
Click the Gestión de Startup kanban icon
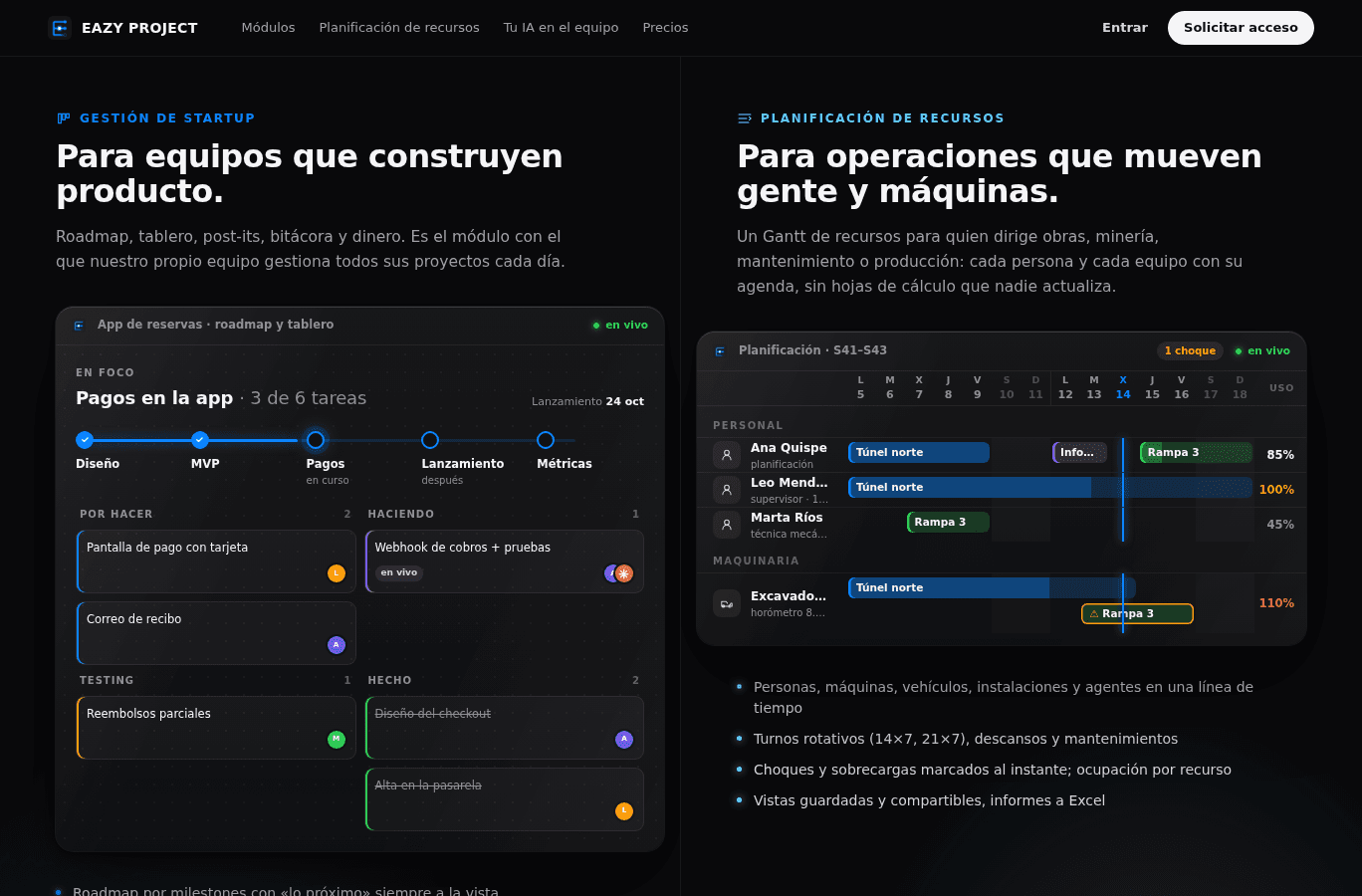(64, 118)
